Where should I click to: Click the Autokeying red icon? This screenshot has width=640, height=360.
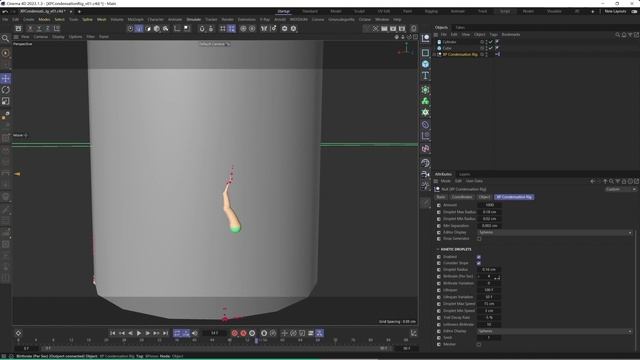point(243,333)
